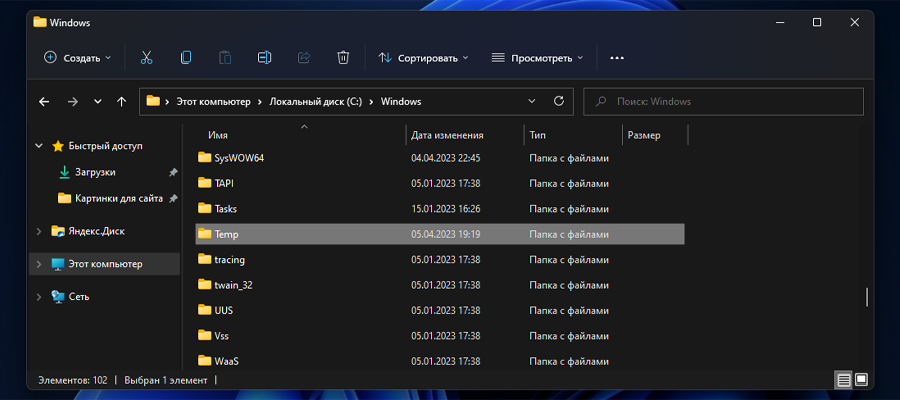Sort by Дата изменения column header
Viewport: 900px width, 400px height.
tap(447, 135)
